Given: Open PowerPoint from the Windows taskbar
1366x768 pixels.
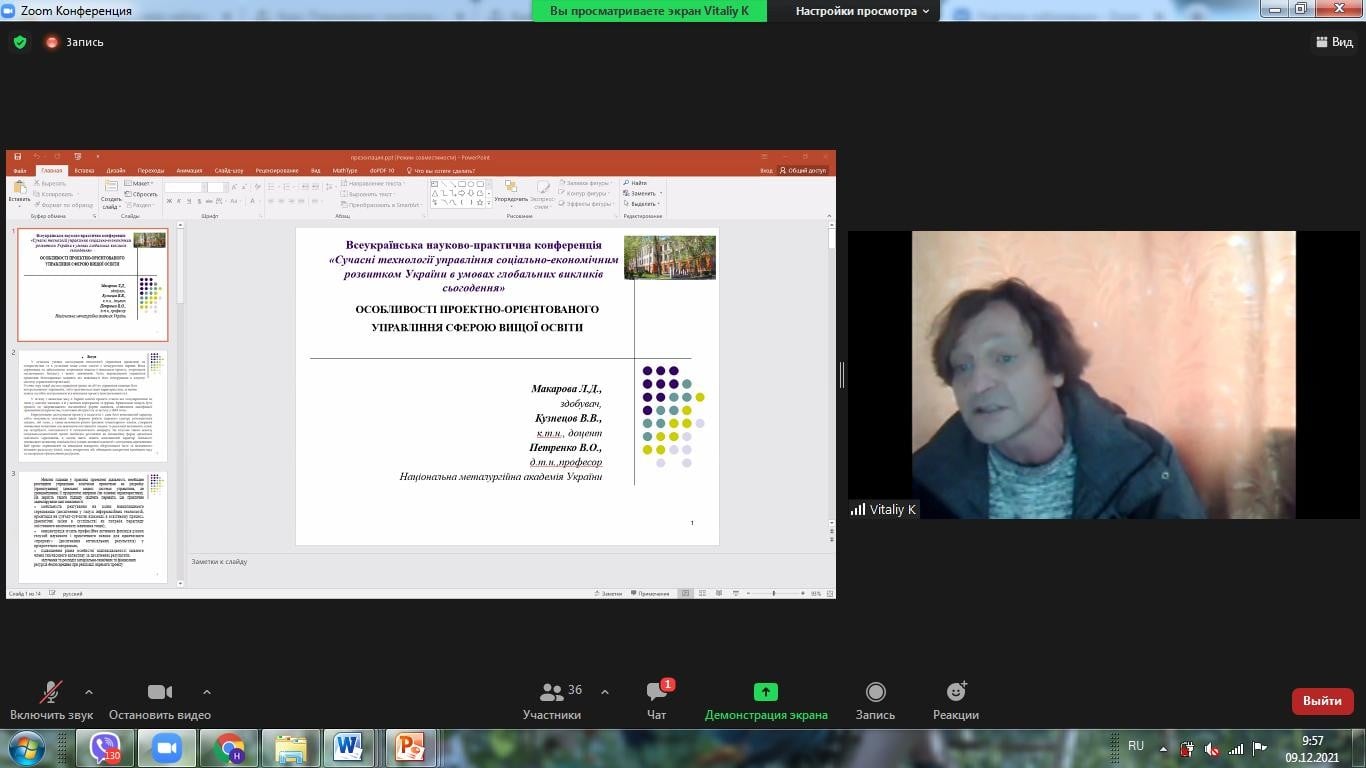Looking at the screenshot, I should coord(410,747).
